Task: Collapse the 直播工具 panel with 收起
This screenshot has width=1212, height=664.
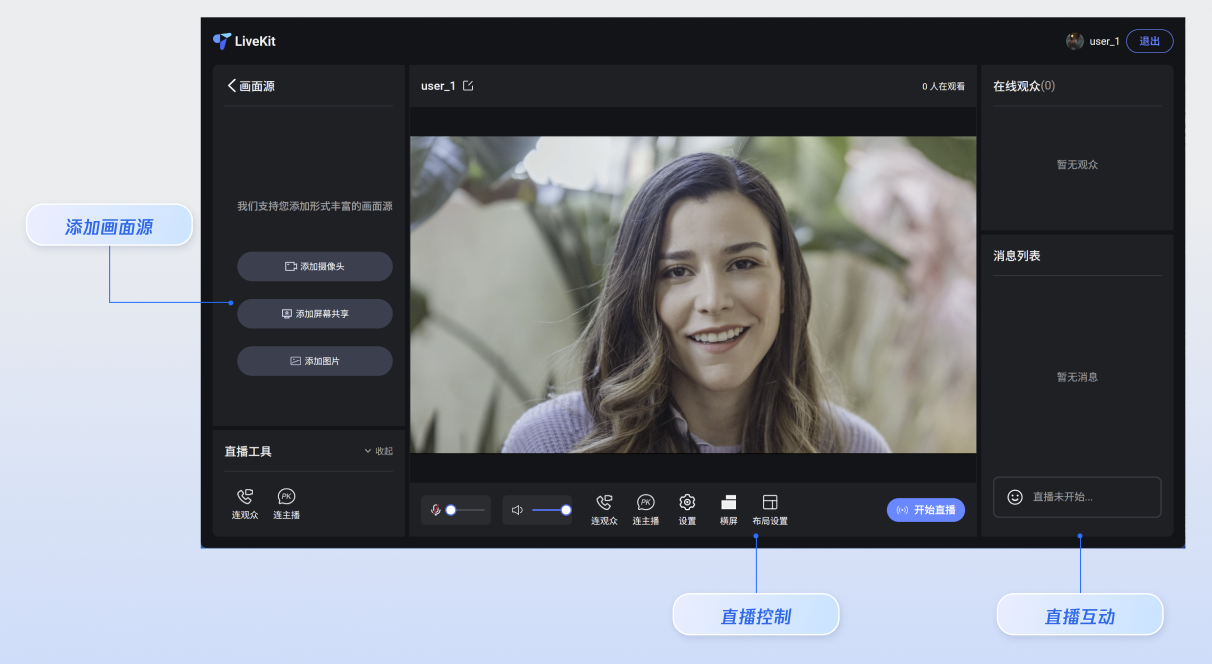Action: pos(378,451)
